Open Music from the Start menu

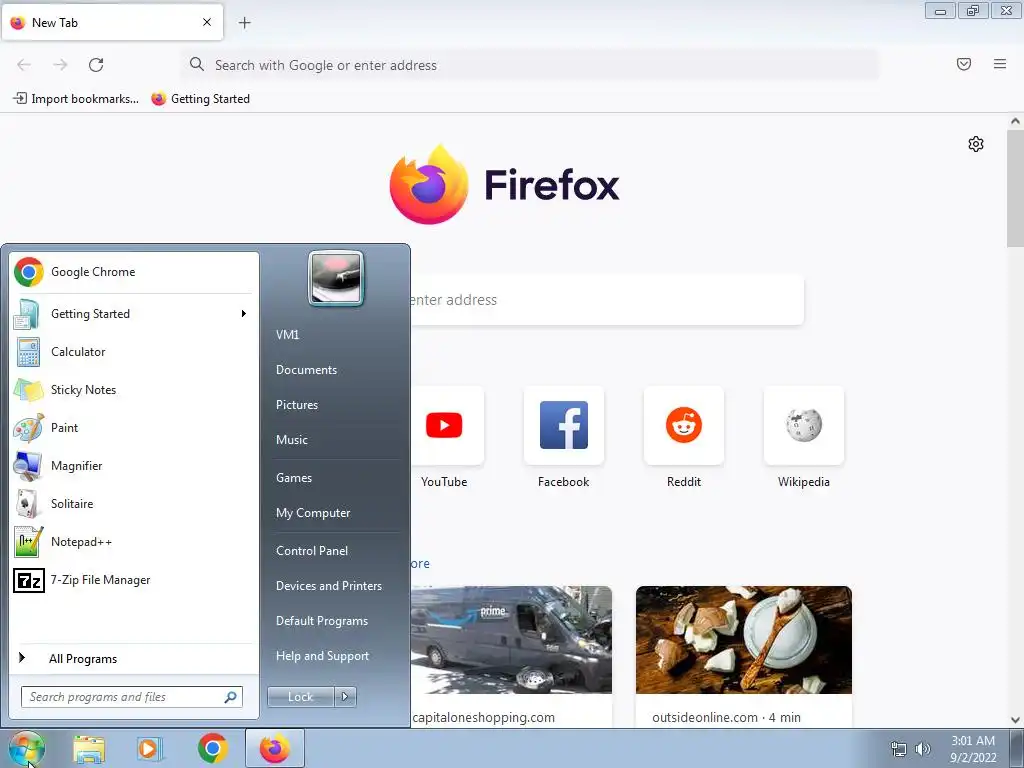point(291,440)
